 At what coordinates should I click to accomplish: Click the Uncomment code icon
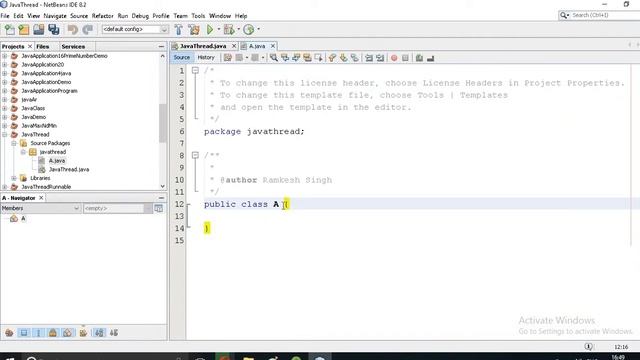pos(430,58)
